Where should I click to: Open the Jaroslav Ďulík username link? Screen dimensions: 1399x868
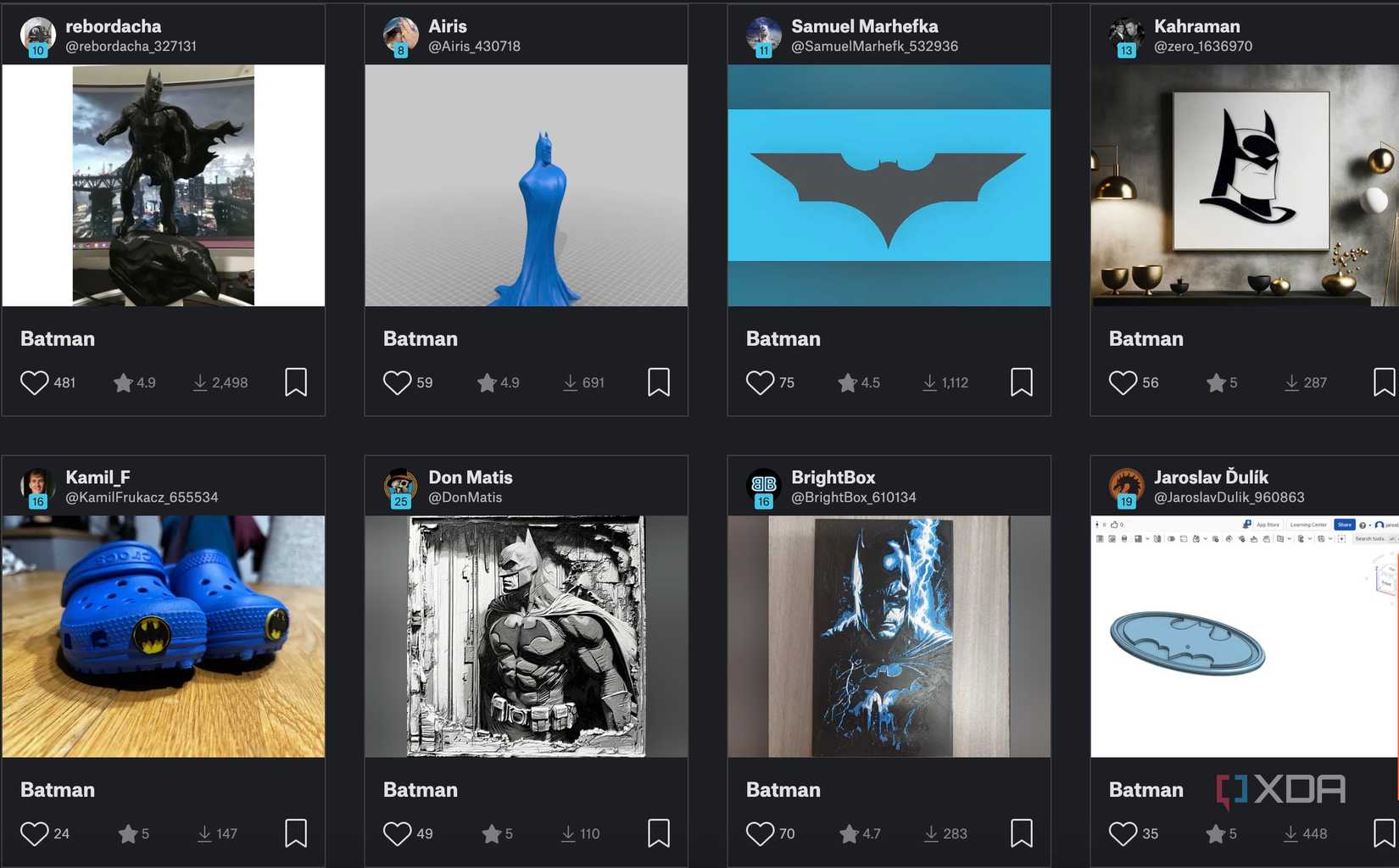click(x=1211, y=477)
